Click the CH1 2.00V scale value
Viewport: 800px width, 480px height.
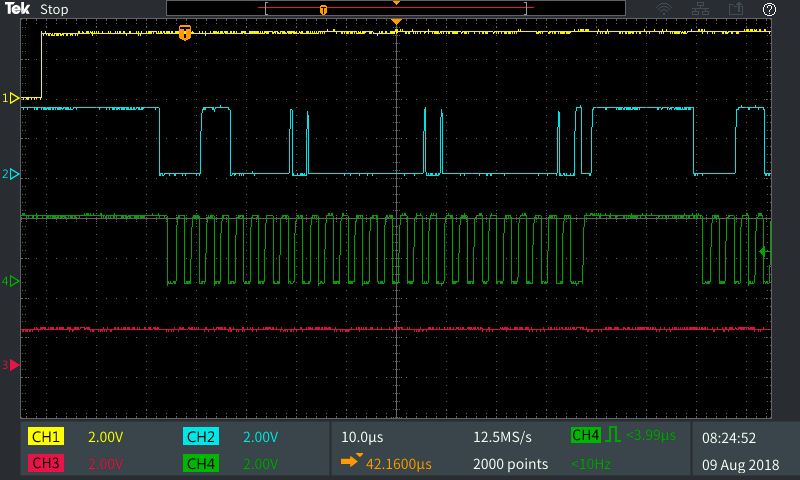tap(106, 437)
